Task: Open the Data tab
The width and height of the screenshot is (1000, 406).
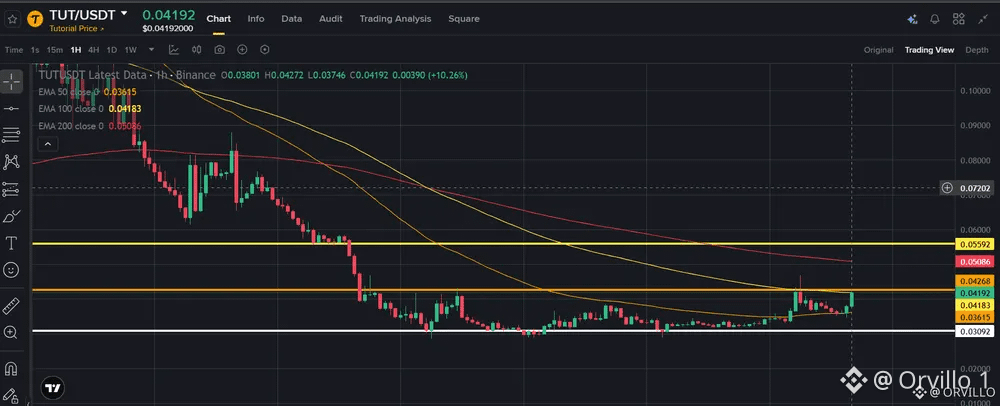Action: tap(291, 19)
